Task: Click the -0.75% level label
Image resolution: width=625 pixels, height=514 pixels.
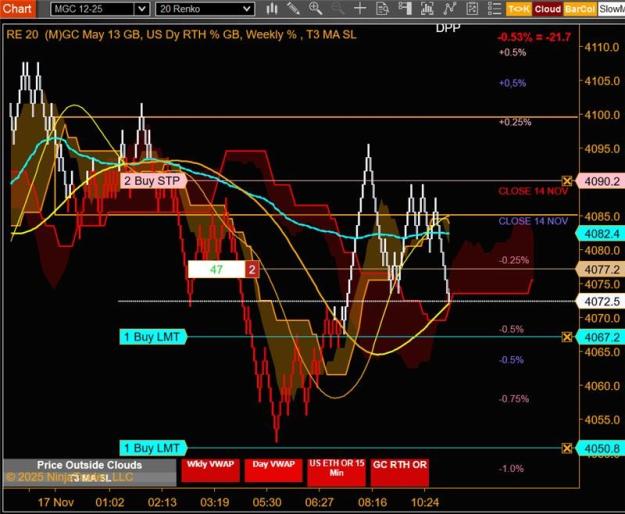Action: coord(514,399)
